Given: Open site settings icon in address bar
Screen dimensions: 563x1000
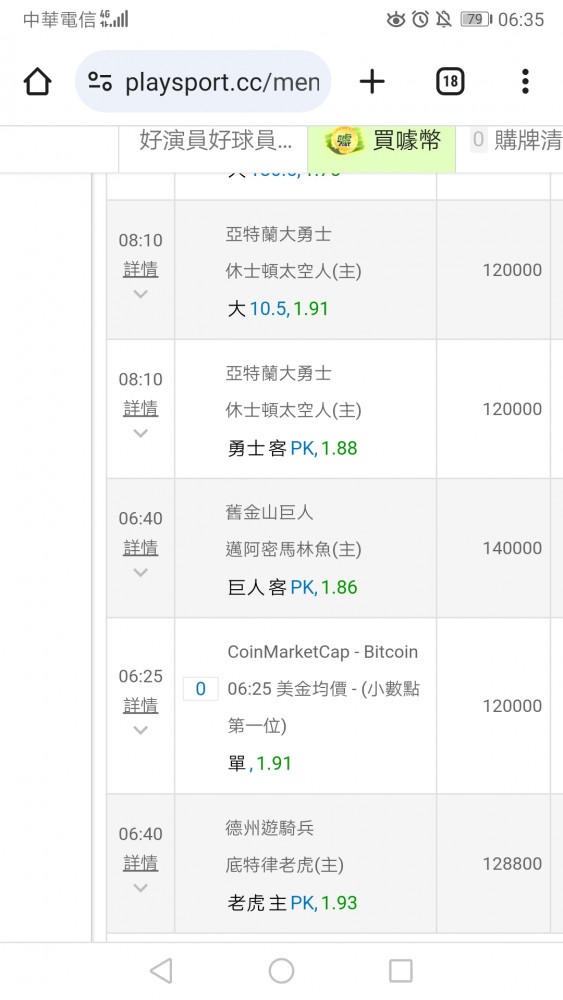Looking at the screenshot, I should click(100, 82).
